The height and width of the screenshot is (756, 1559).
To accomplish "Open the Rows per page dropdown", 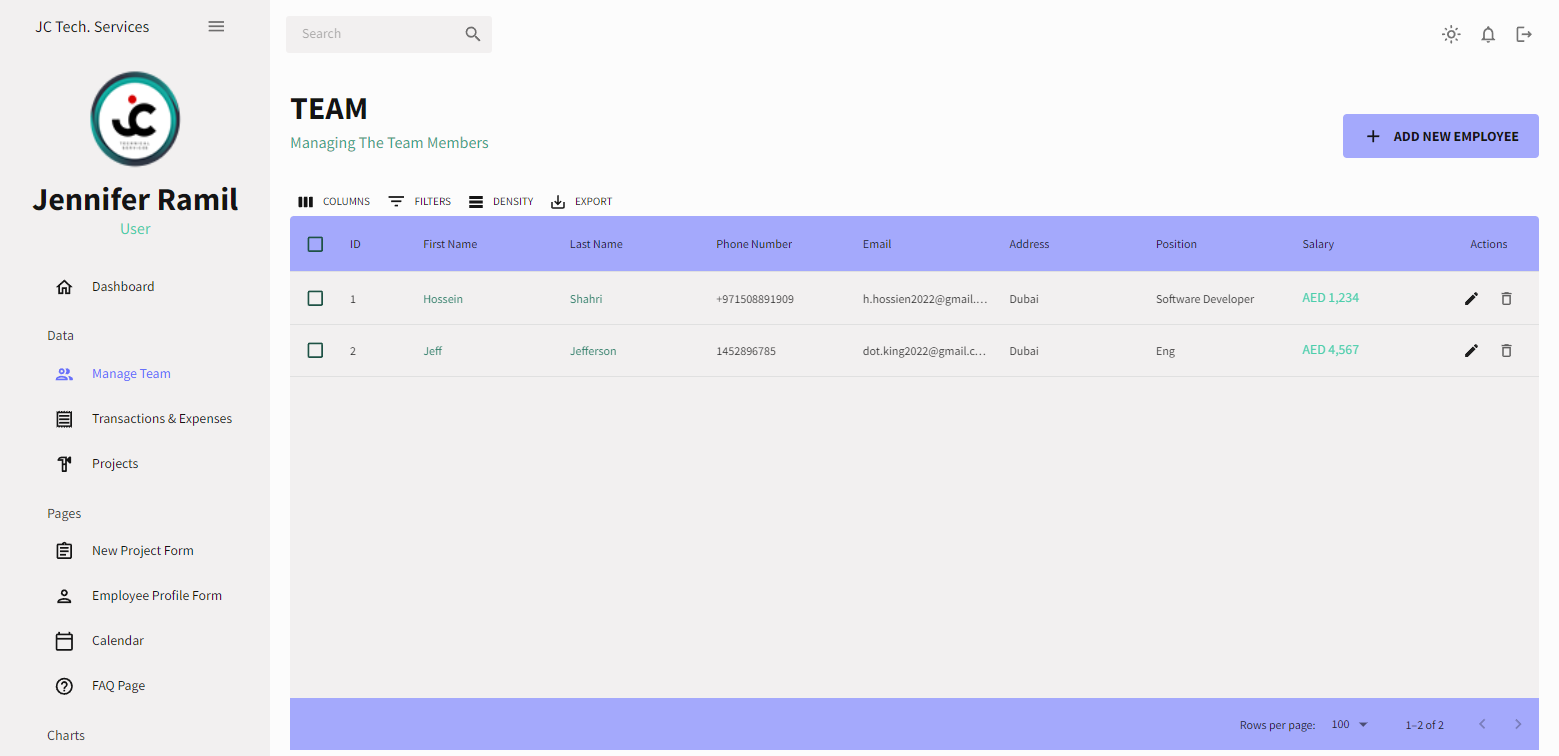I will (x=1349, y=724).
